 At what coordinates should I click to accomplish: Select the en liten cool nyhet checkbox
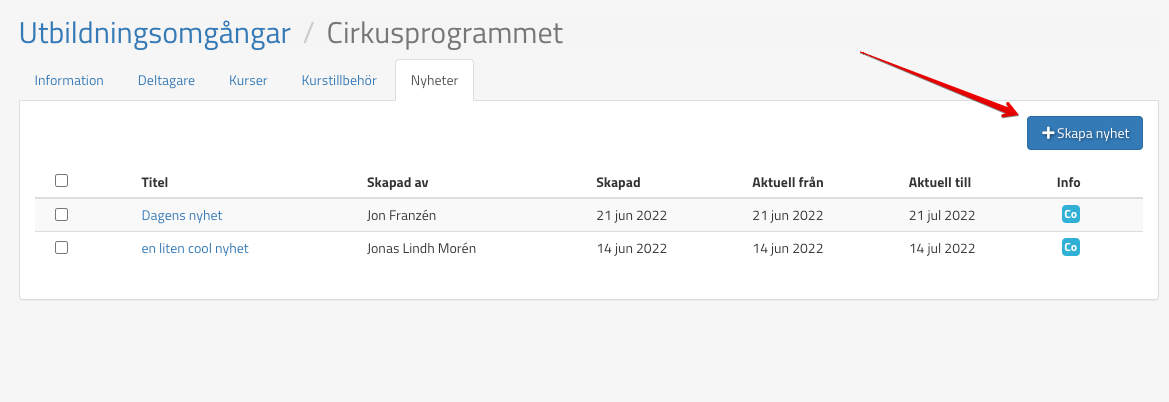click(61, 248)
